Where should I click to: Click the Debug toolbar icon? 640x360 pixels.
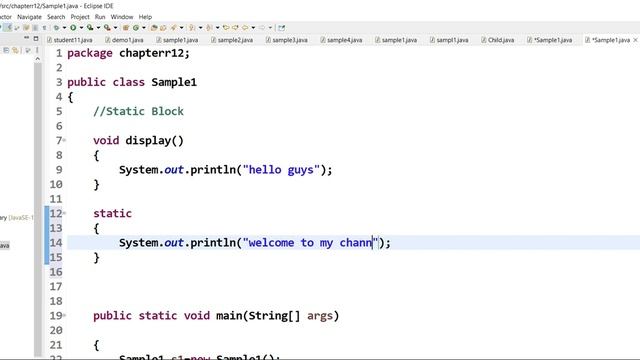coord(56,28)
